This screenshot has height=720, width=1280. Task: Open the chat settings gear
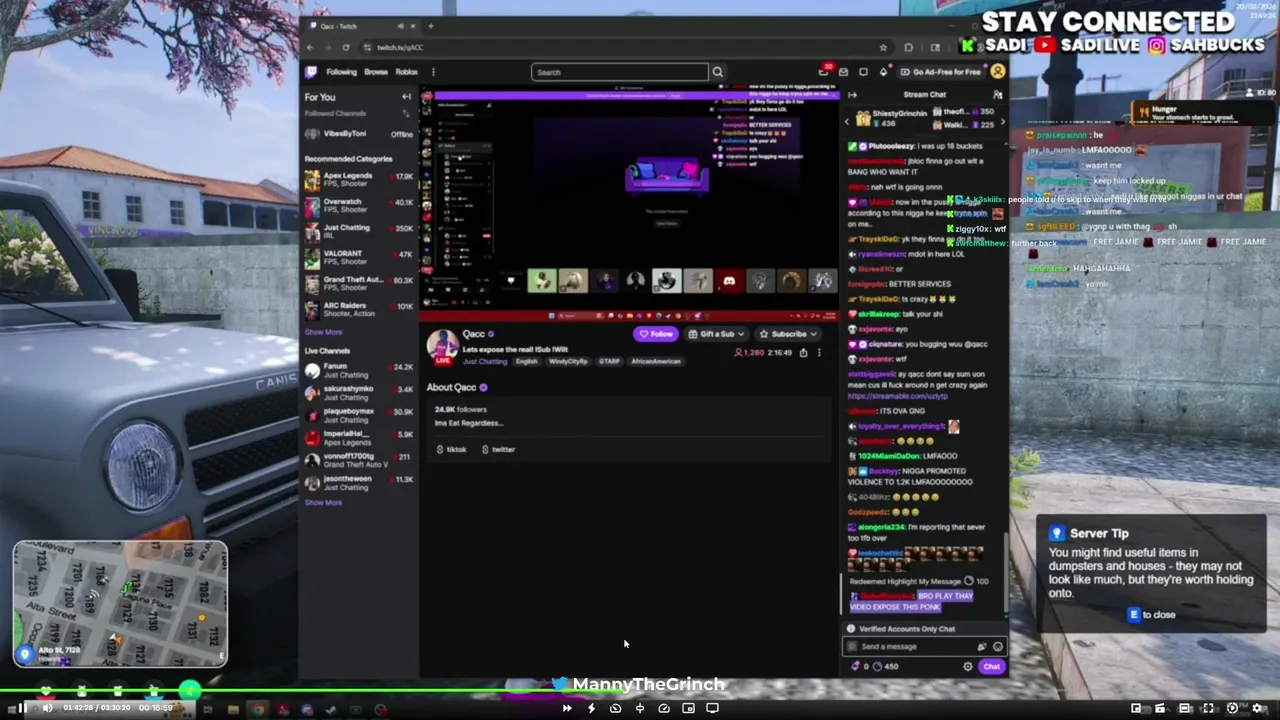967,667
